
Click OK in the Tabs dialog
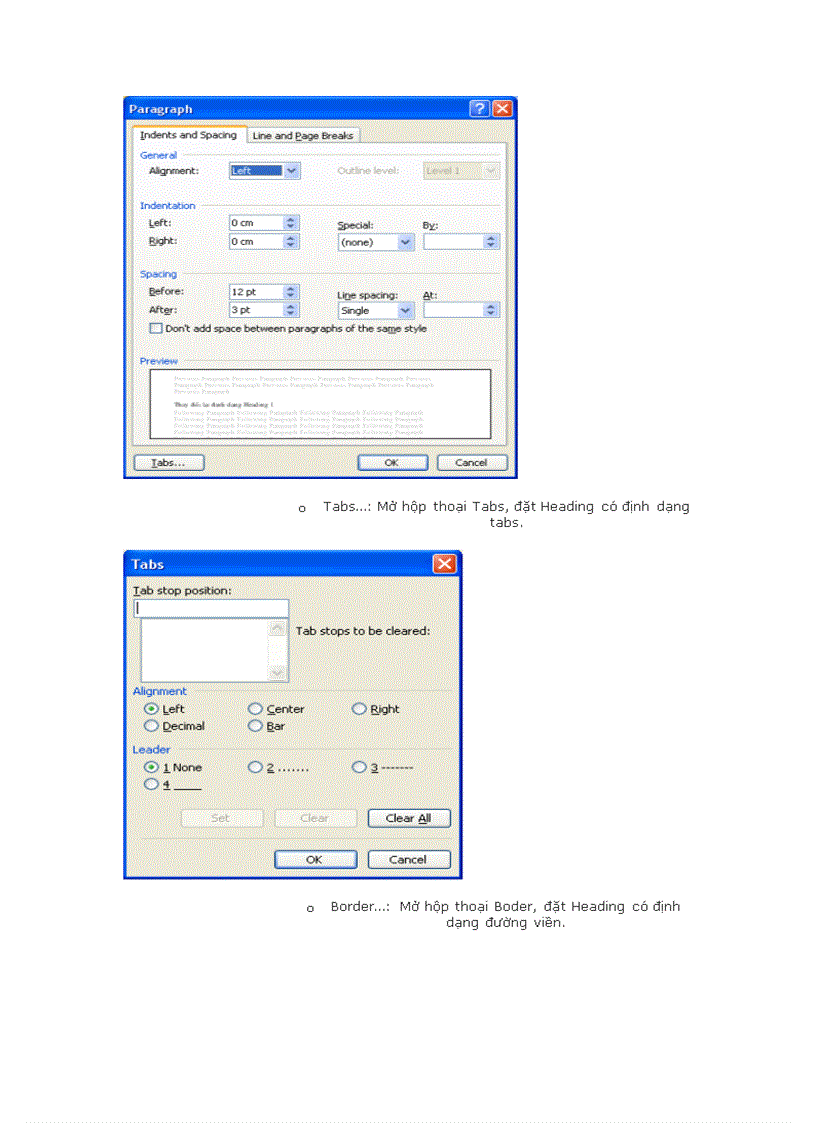pos(315,860)
